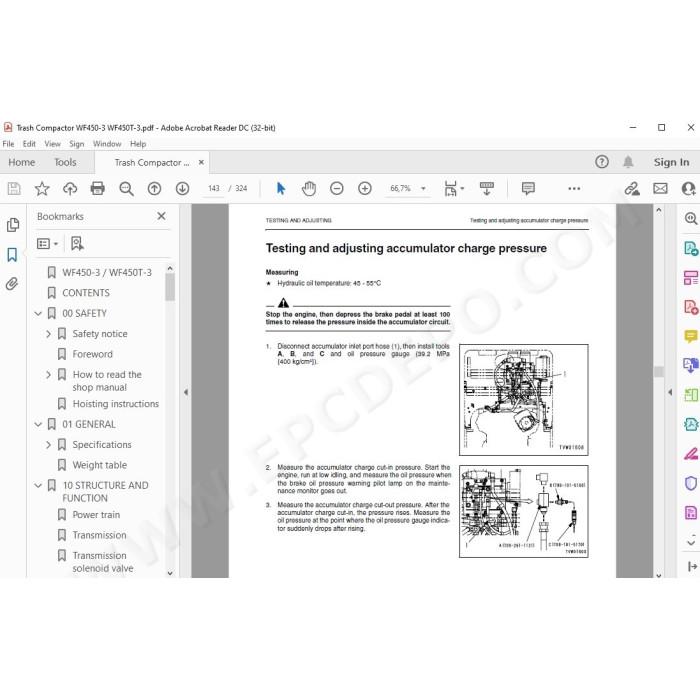This screenshot has width=700, height=700.
Task: Close the Trash Compactor document tab
Action: click(201, 162)
